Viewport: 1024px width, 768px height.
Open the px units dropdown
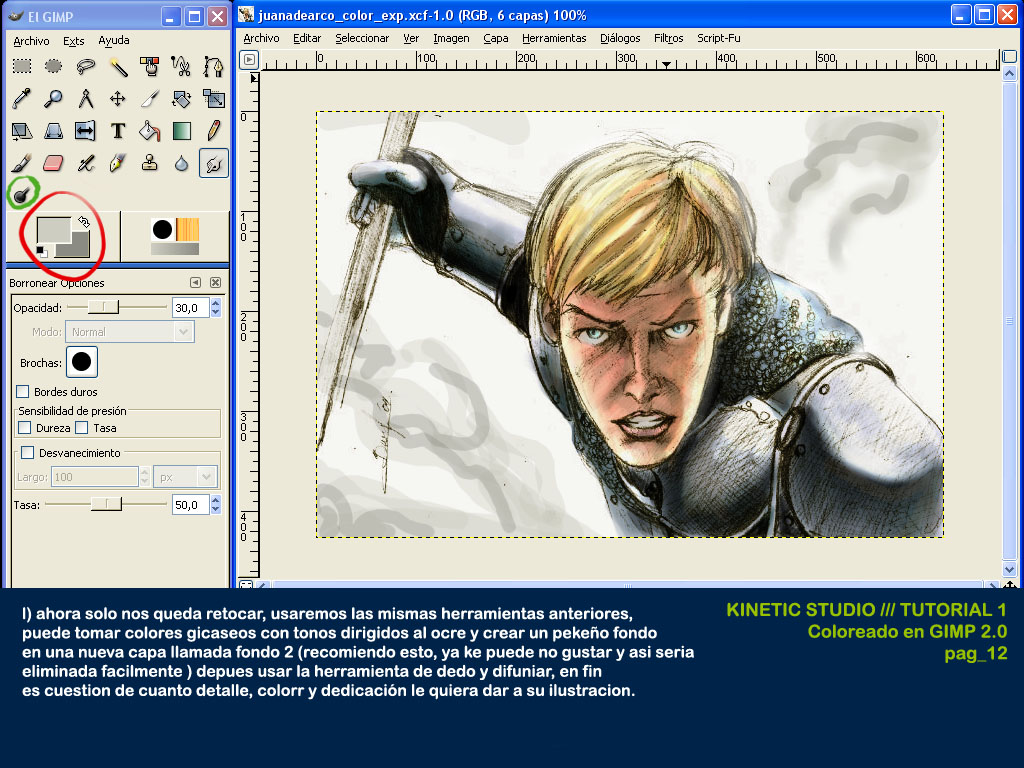pyautogui.click(x=185, y=477)
